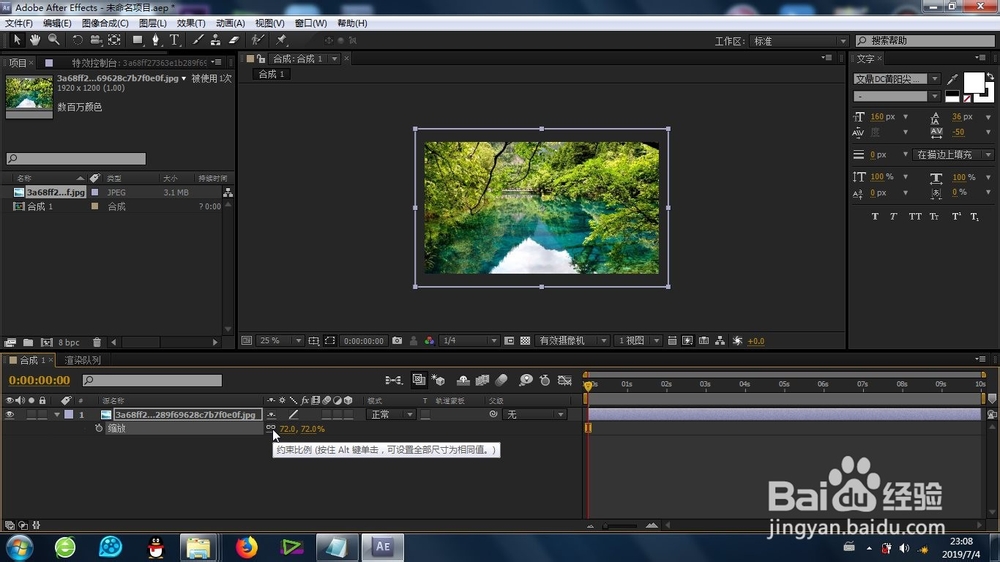Create new folder in project panel
Viewport: 1000px width, 562px height.
[x=28, y=343]
